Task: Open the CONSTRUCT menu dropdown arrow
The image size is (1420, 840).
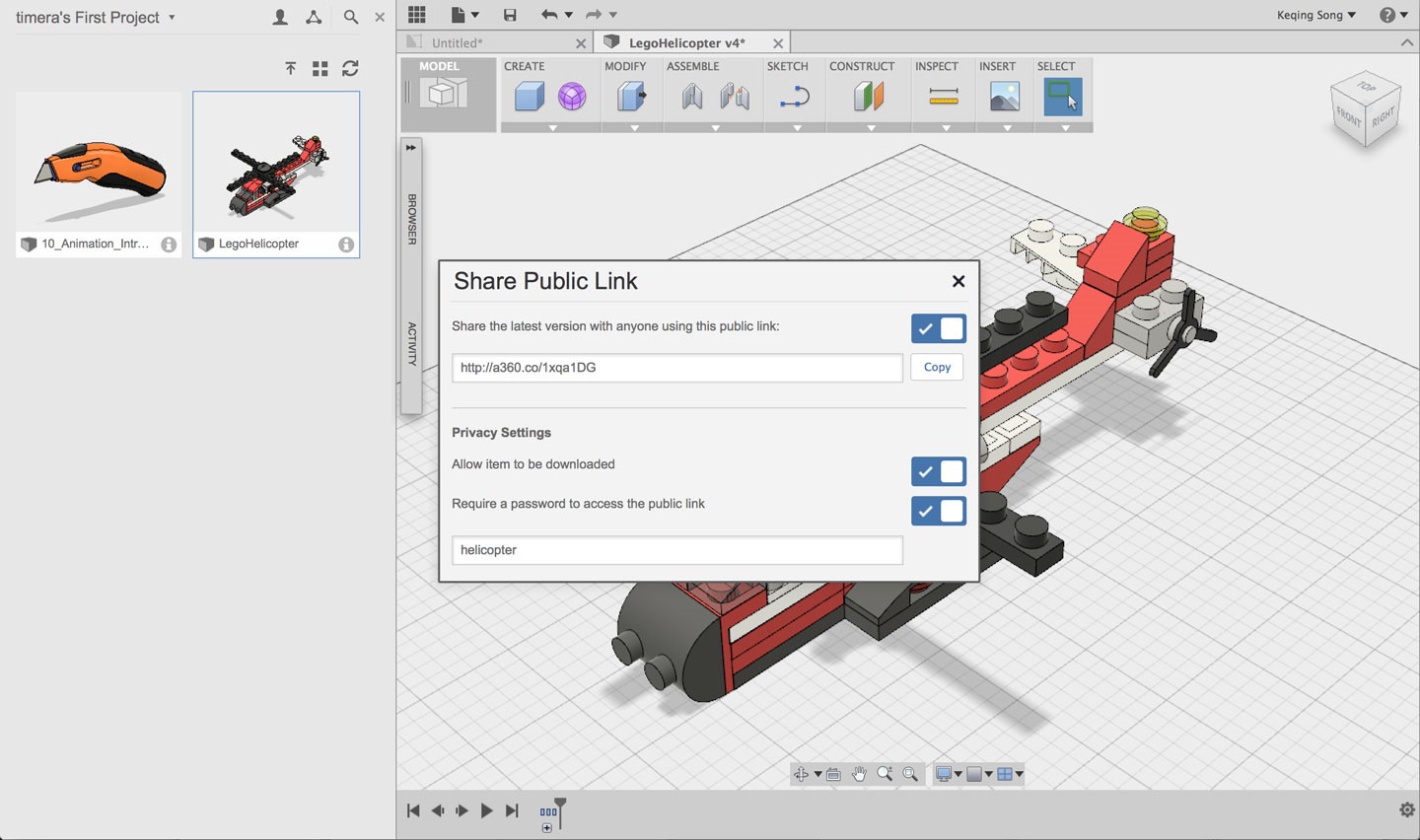Action: coord(871,128)
